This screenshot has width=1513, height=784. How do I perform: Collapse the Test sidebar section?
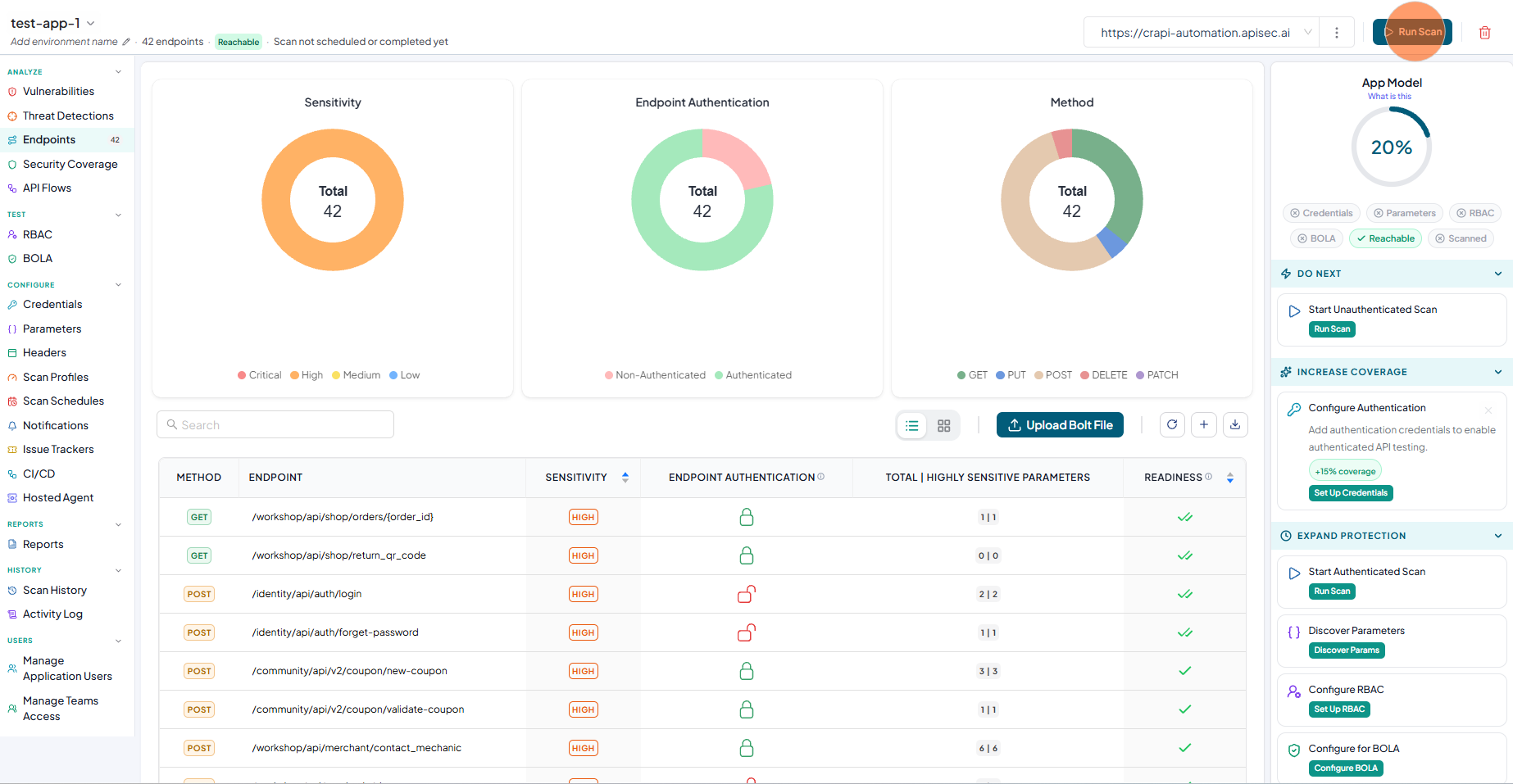pos(118,215)
